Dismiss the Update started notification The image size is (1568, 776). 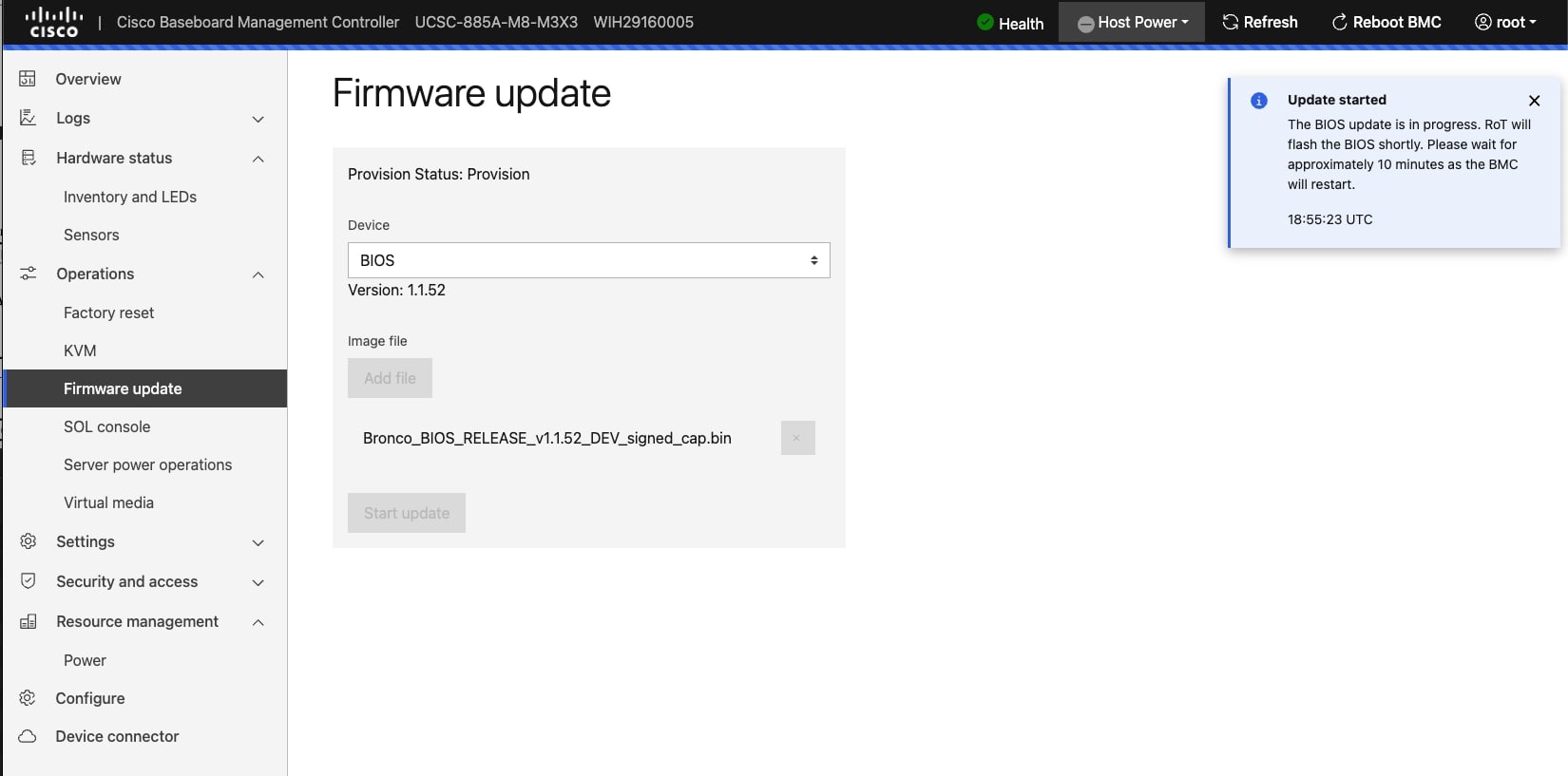click(x=1534, y=101)
